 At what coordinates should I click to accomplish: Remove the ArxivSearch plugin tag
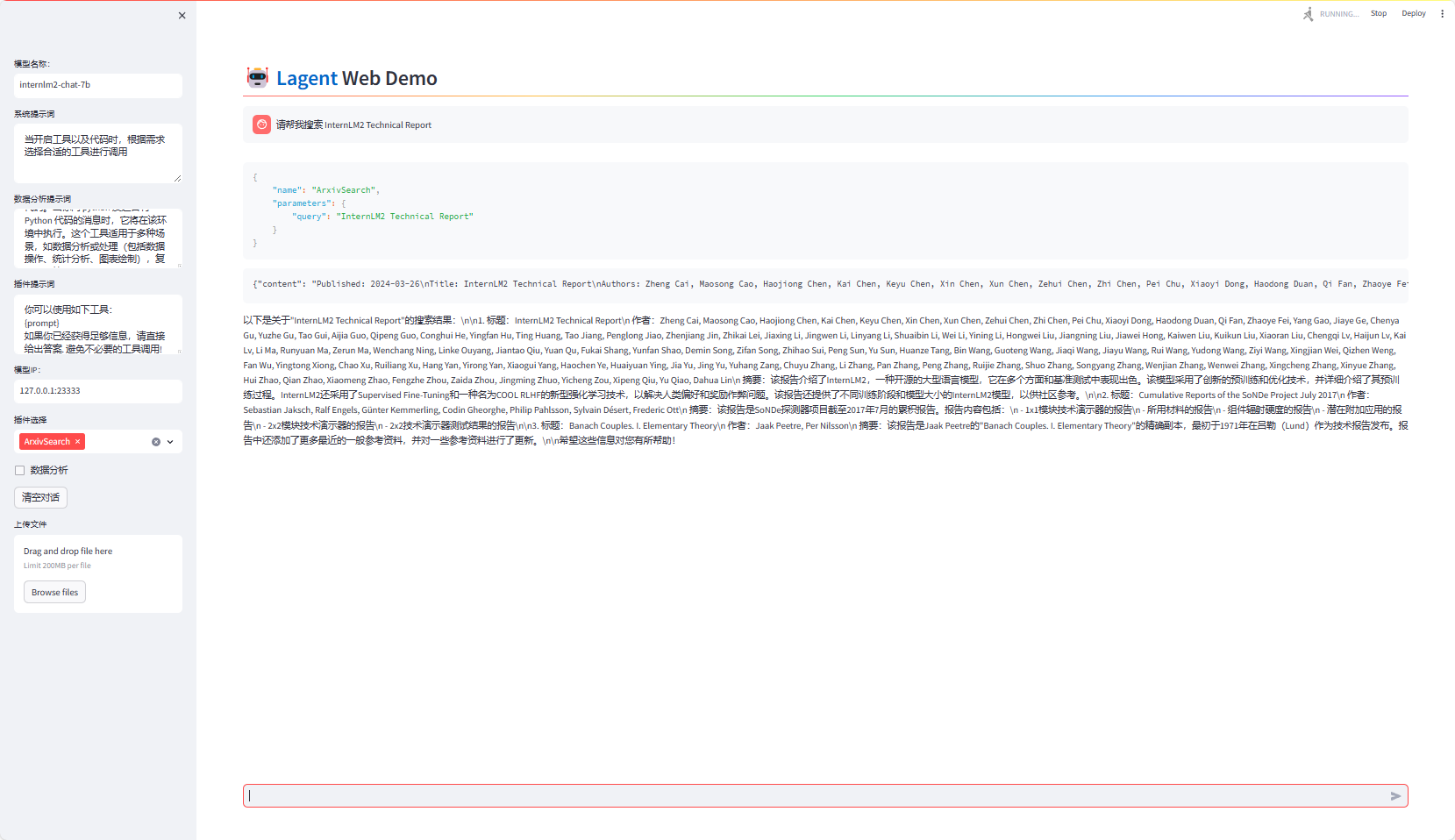click(x=78, y=442)
